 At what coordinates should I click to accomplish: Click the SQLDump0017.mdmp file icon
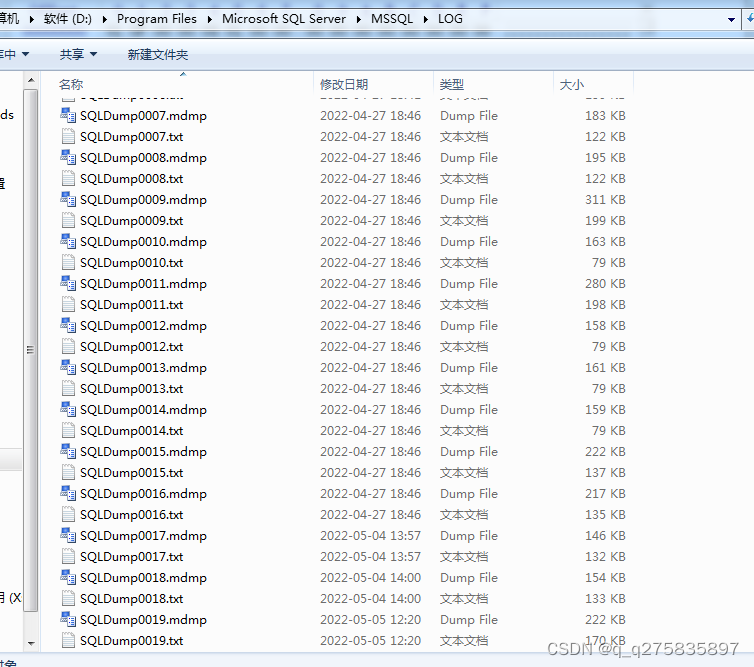[68, 535]
